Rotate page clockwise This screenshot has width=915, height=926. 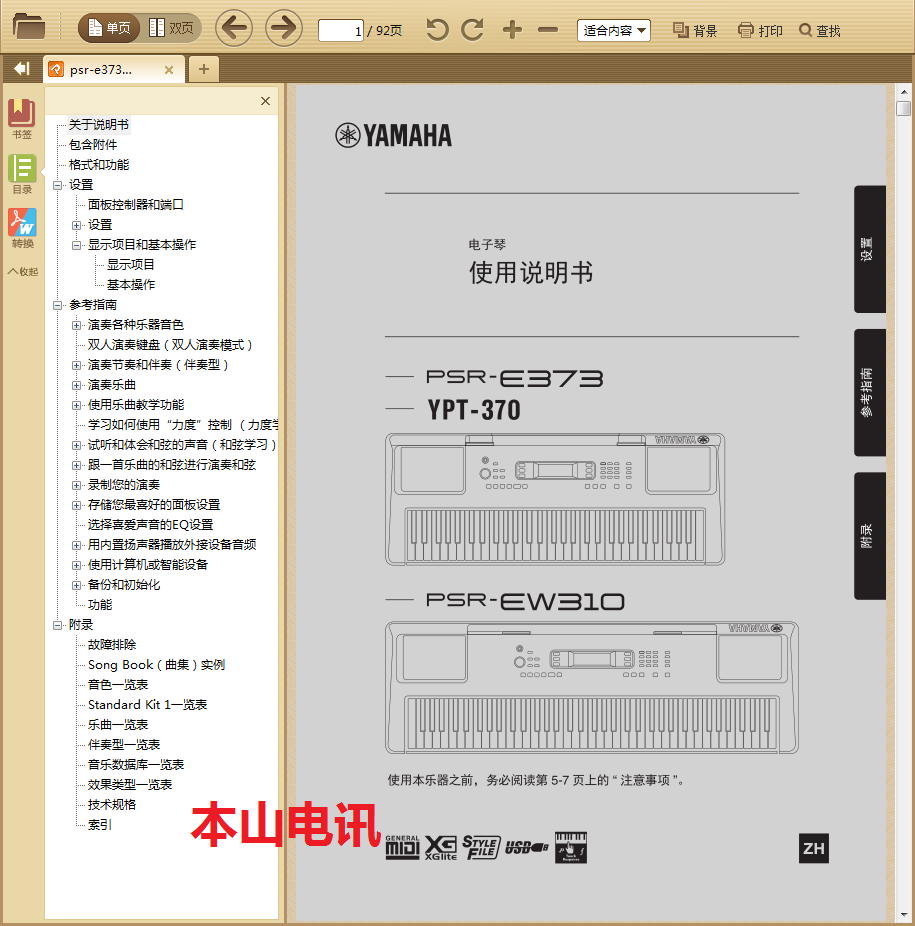[472, 30]
